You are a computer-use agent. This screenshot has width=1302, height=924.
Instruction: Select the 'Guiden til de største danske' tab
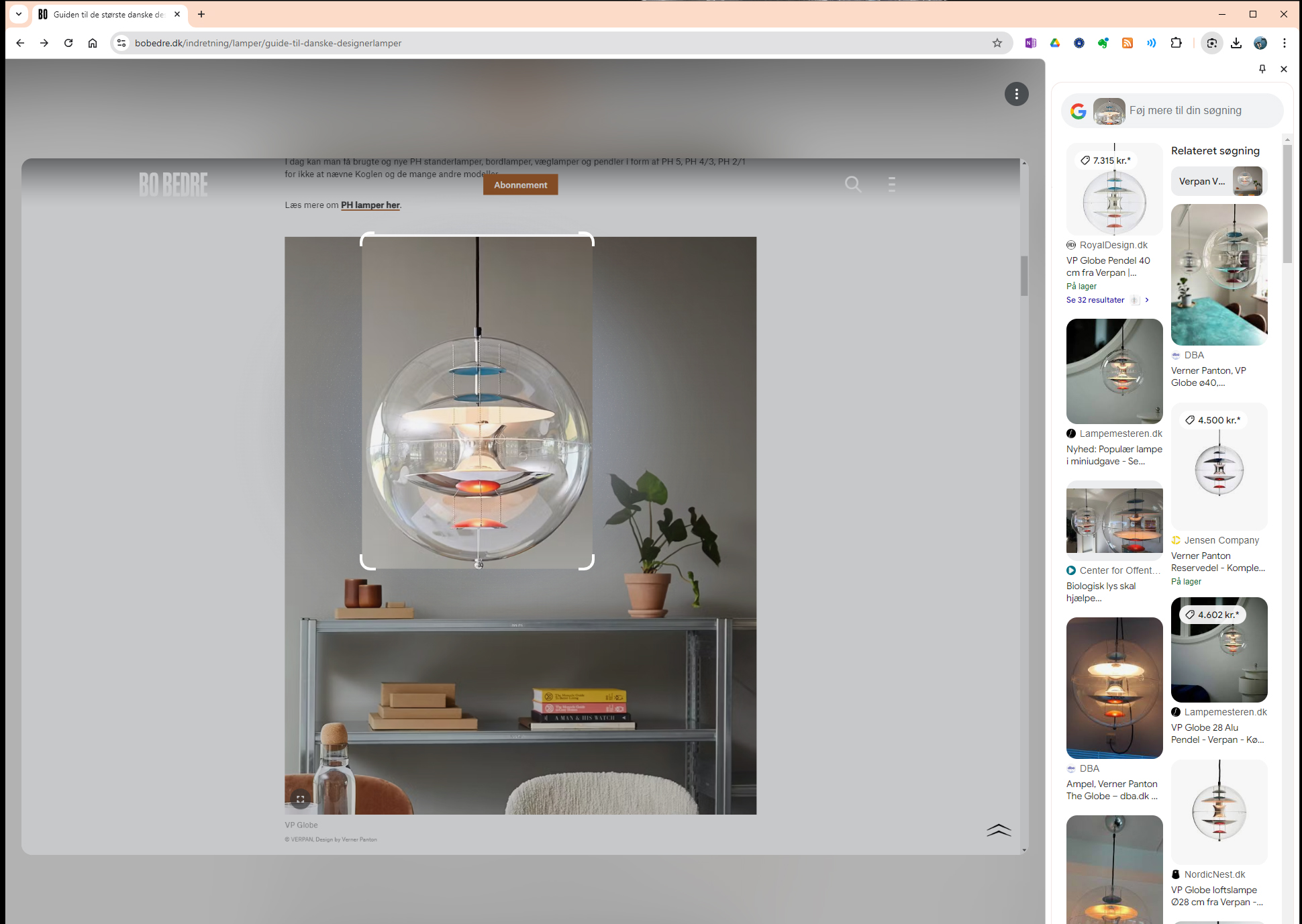coord(107,14)
